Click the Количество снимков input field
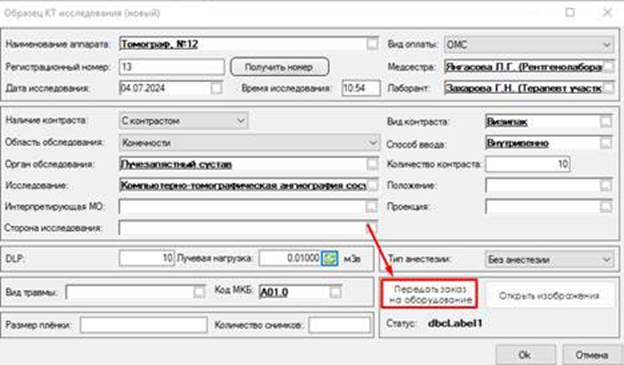 tap(339, 325)
